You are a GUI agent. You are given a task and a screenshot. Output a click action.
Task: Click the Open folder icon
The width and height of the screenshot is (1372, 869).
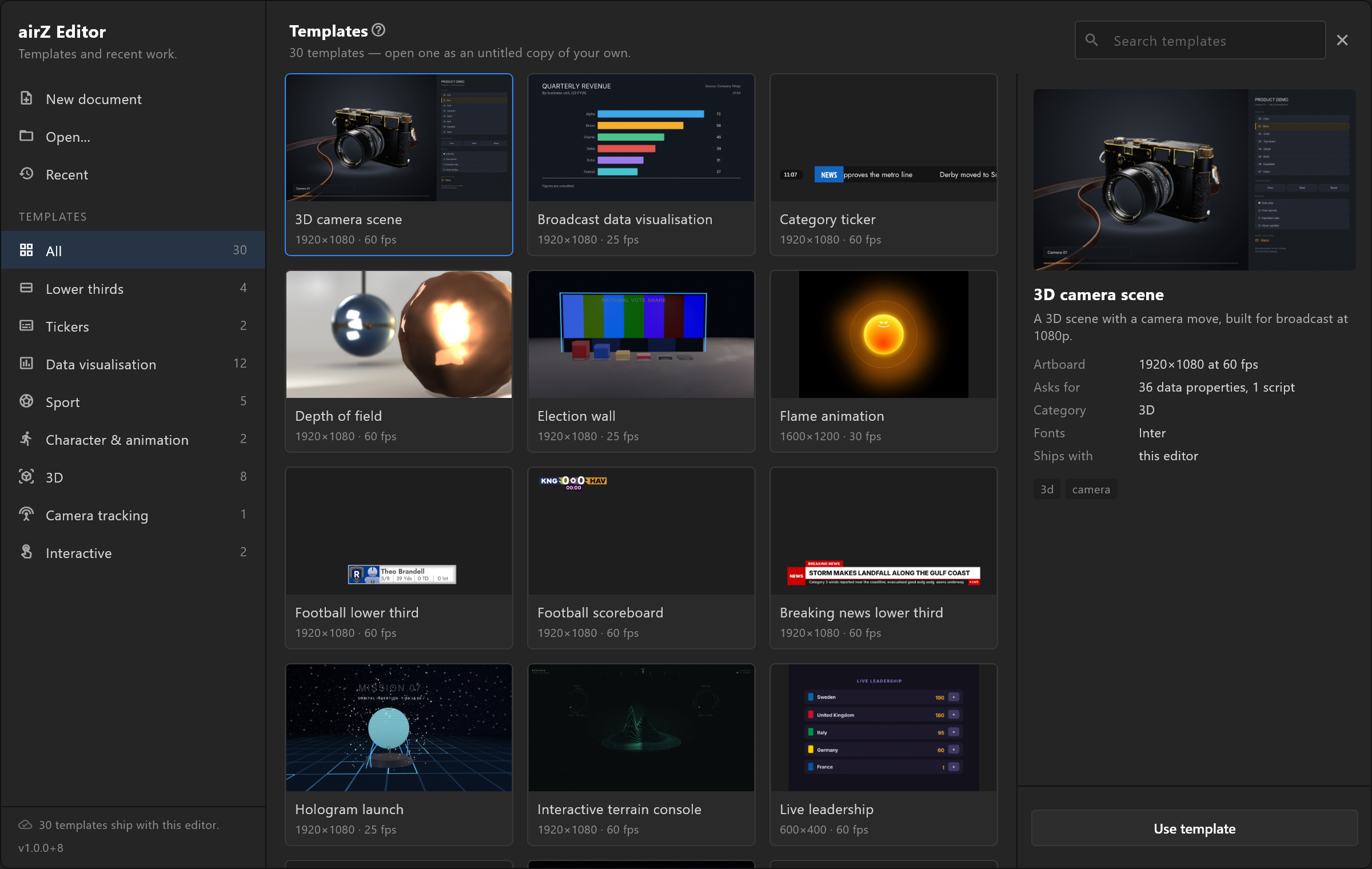[x=26, y=136]
